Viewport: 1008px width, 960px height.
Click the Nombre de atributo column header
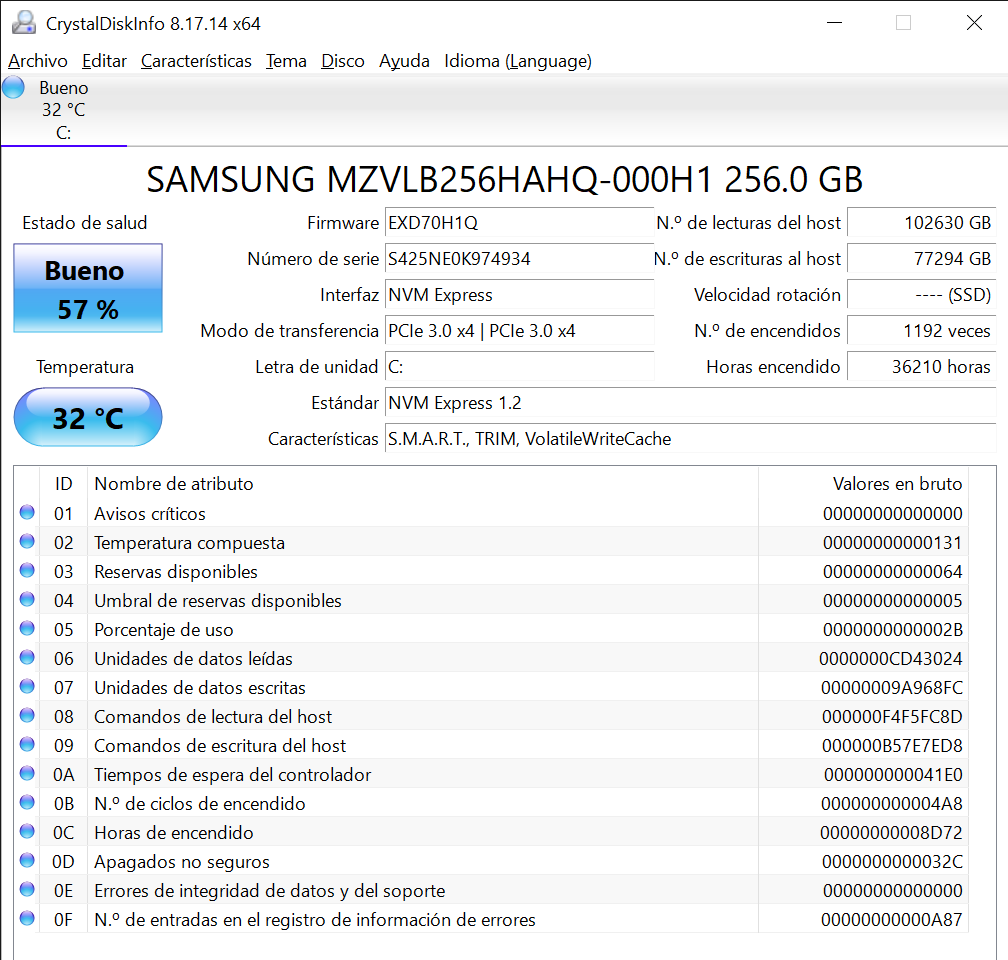174,484
